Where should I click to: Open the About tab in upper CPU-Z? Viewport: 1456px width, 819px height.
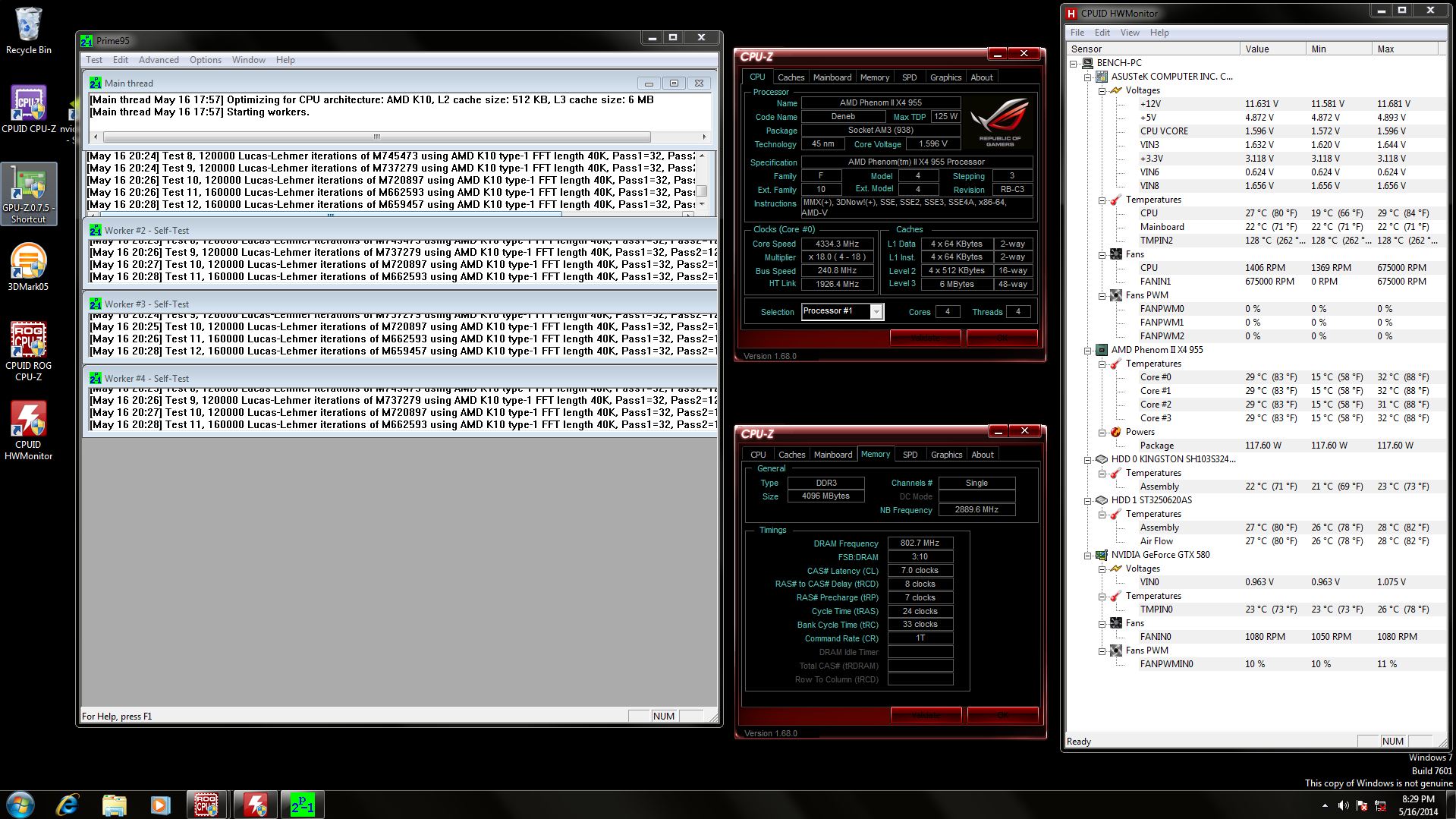981,77
